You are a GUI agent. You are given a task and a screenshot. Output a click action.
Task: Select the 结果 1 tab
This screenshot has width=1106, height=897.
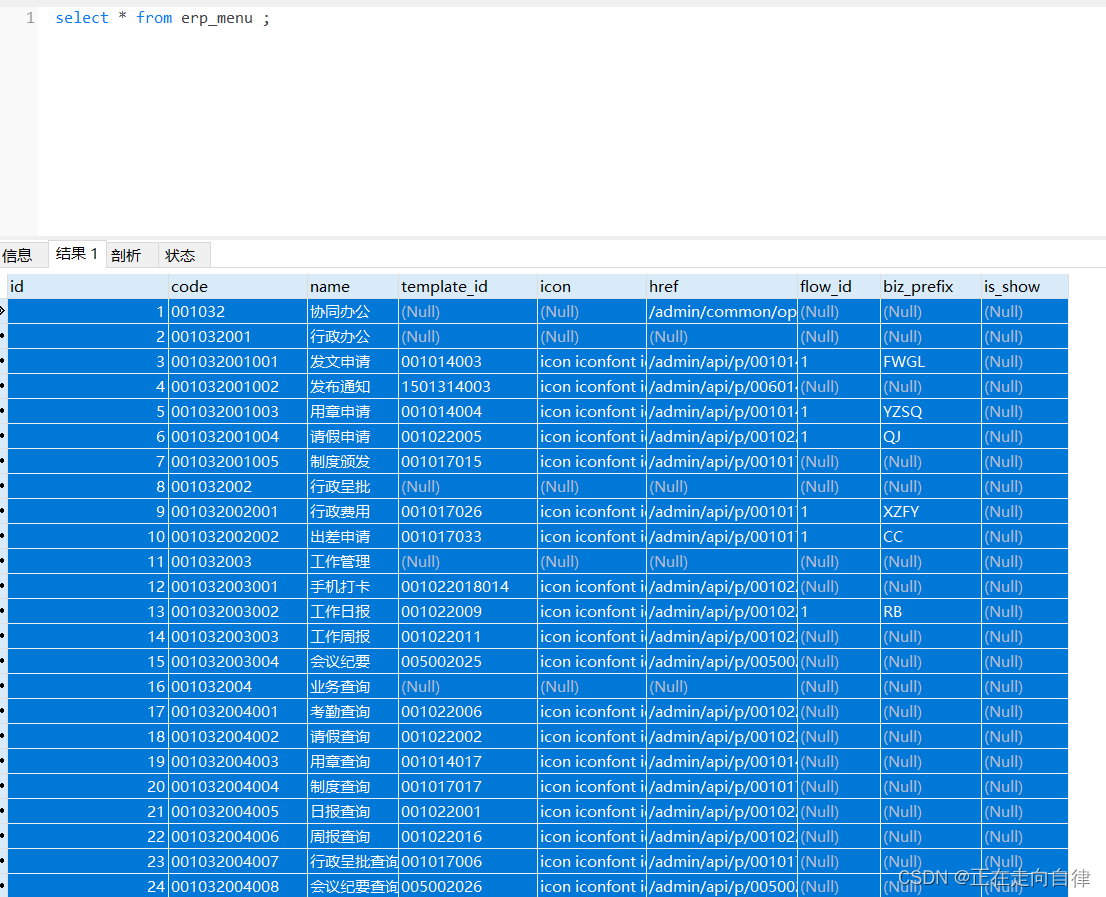[x=77, y=254]
